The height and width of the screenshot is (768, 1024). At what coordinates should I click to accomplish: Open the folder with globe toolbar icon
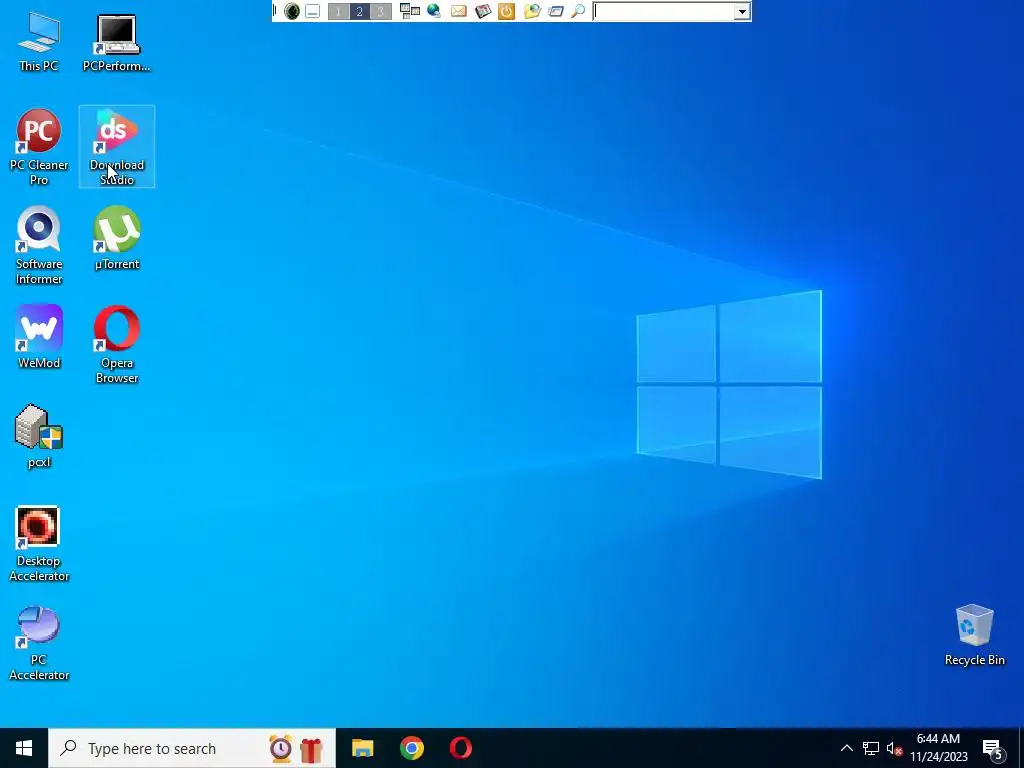point(532,11)
